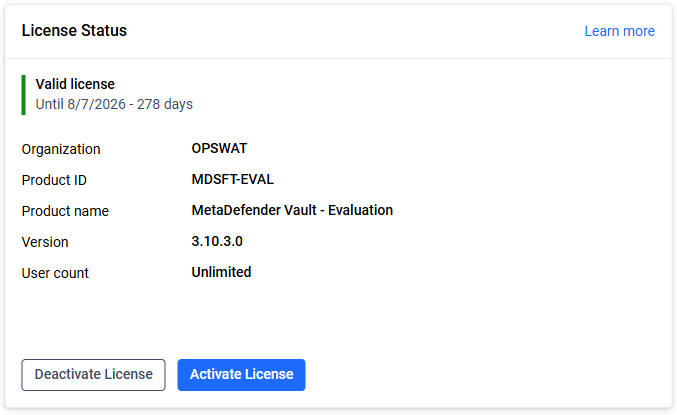Click the Version field label

coord(45,242)
